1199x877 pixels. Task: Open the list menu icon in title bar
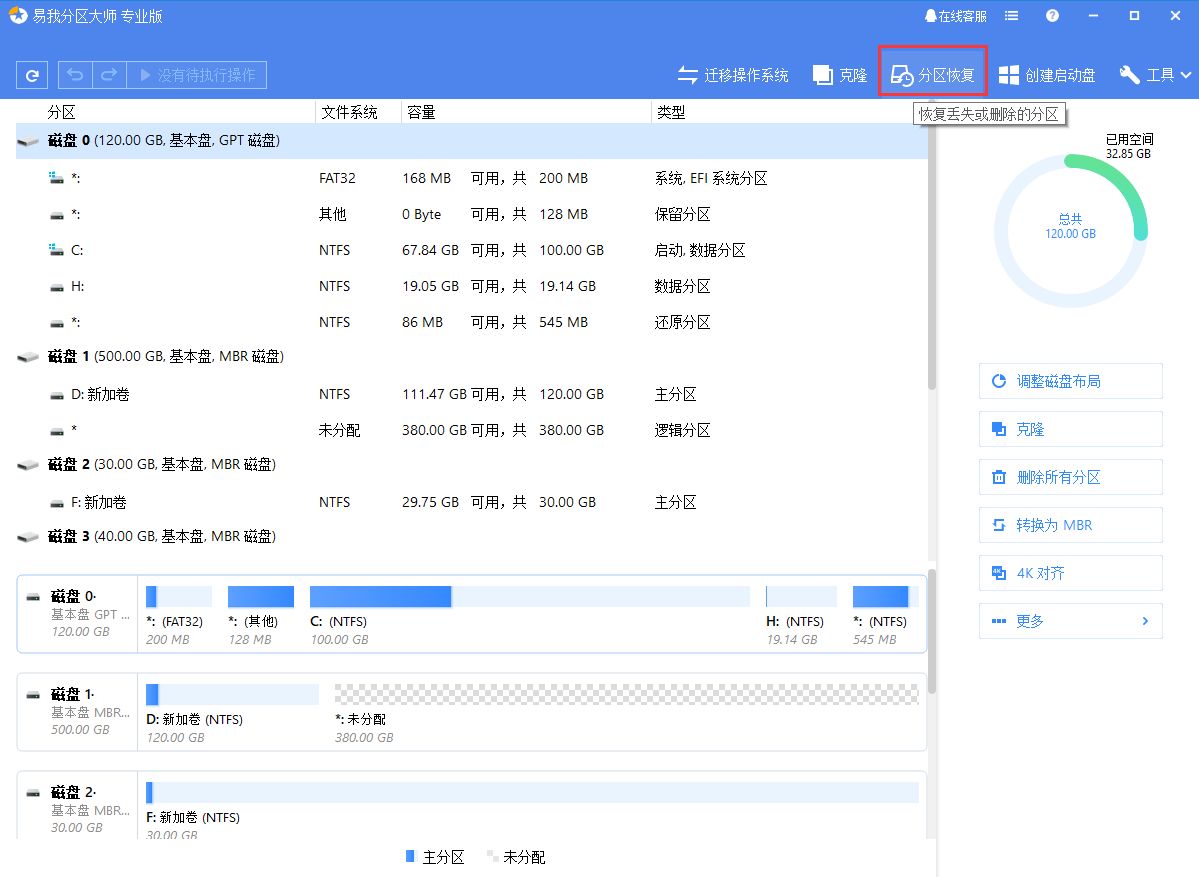(x=1012, y=16)
